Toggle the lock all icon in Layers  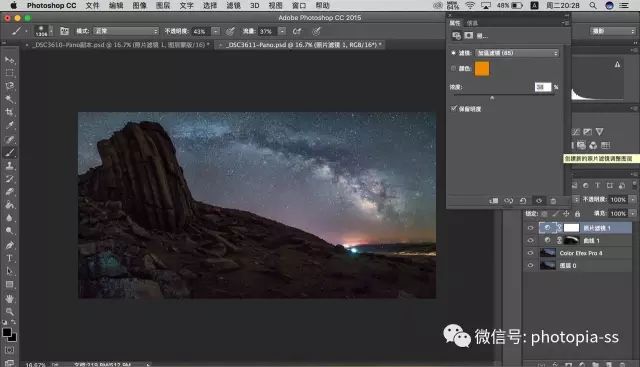[x=577, y=214]
